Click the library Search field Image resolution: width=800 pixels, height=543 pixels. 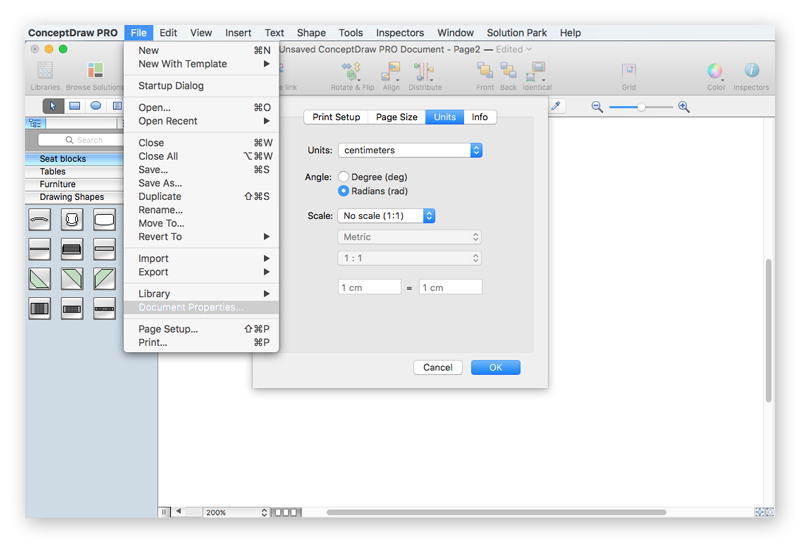coord(82,140)
